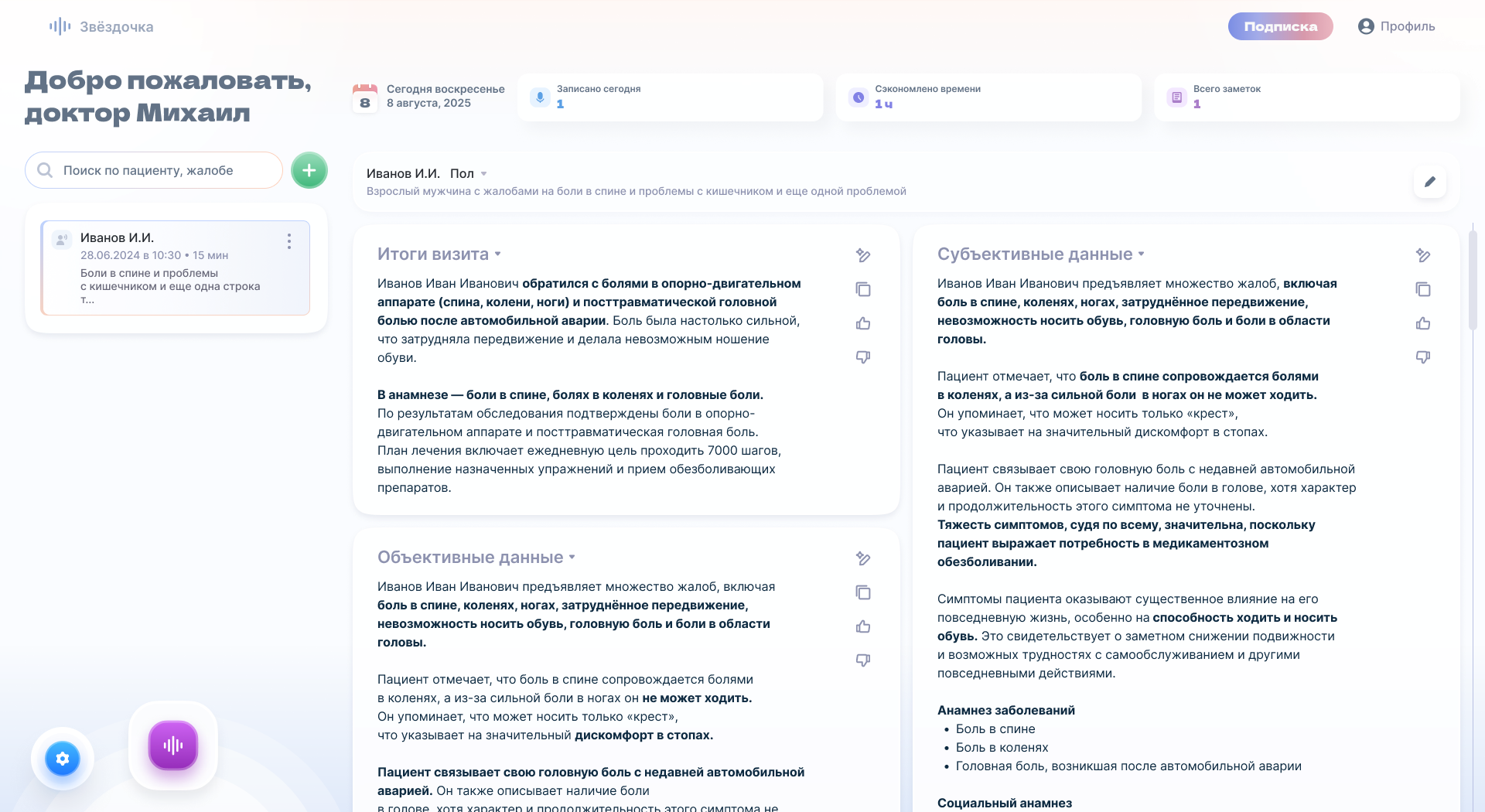Click patient avatar icon on Иванов card

pos(62,240)
